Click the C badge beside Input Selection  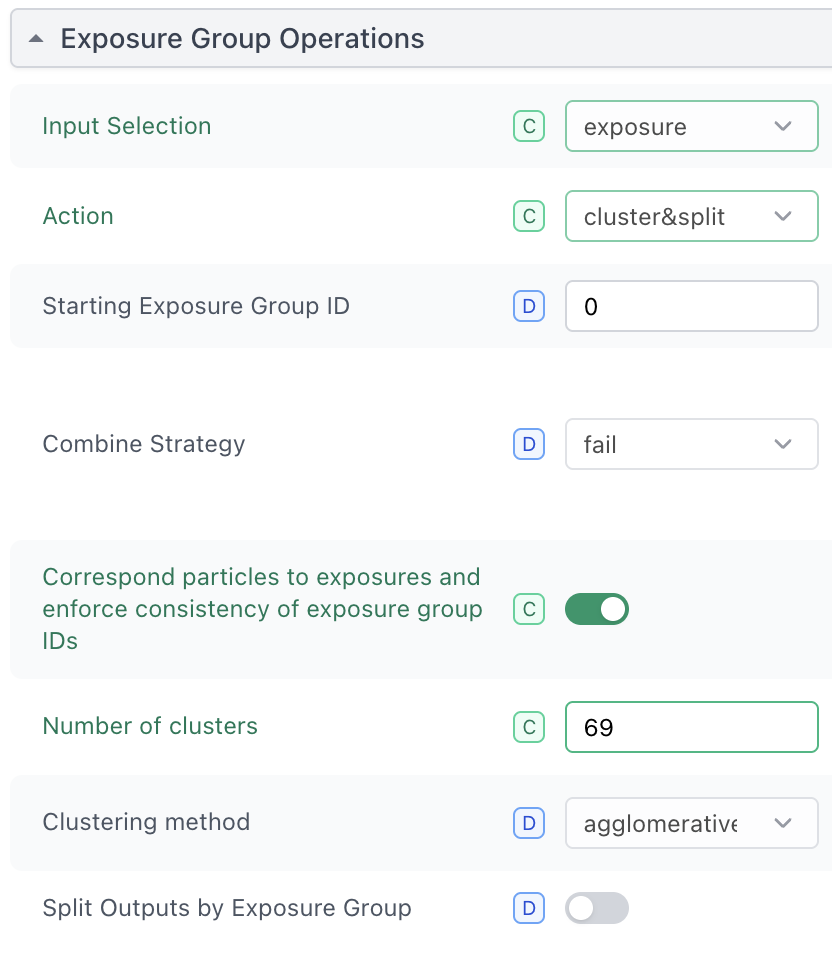click(x=529, y=126)
